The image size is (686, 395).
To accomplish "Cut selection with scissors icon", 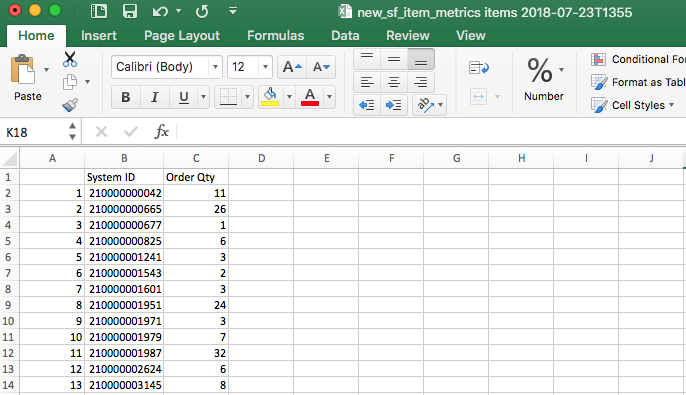I will pos(70,59).
